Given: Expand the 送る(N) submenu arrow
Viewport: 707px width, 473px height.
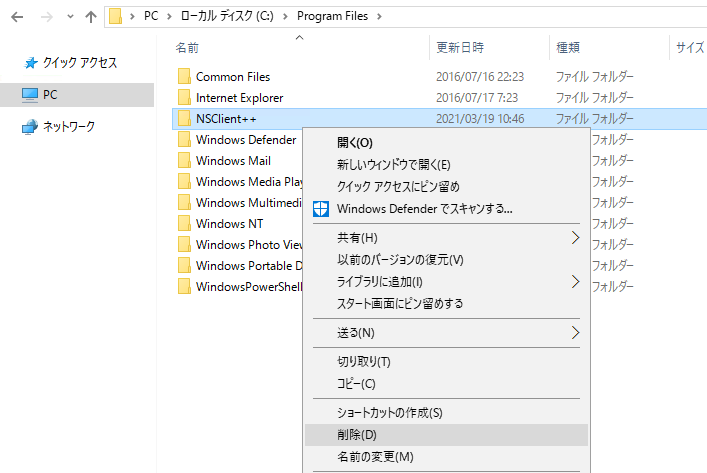Looking at the screenshot, I should (575, 332).
